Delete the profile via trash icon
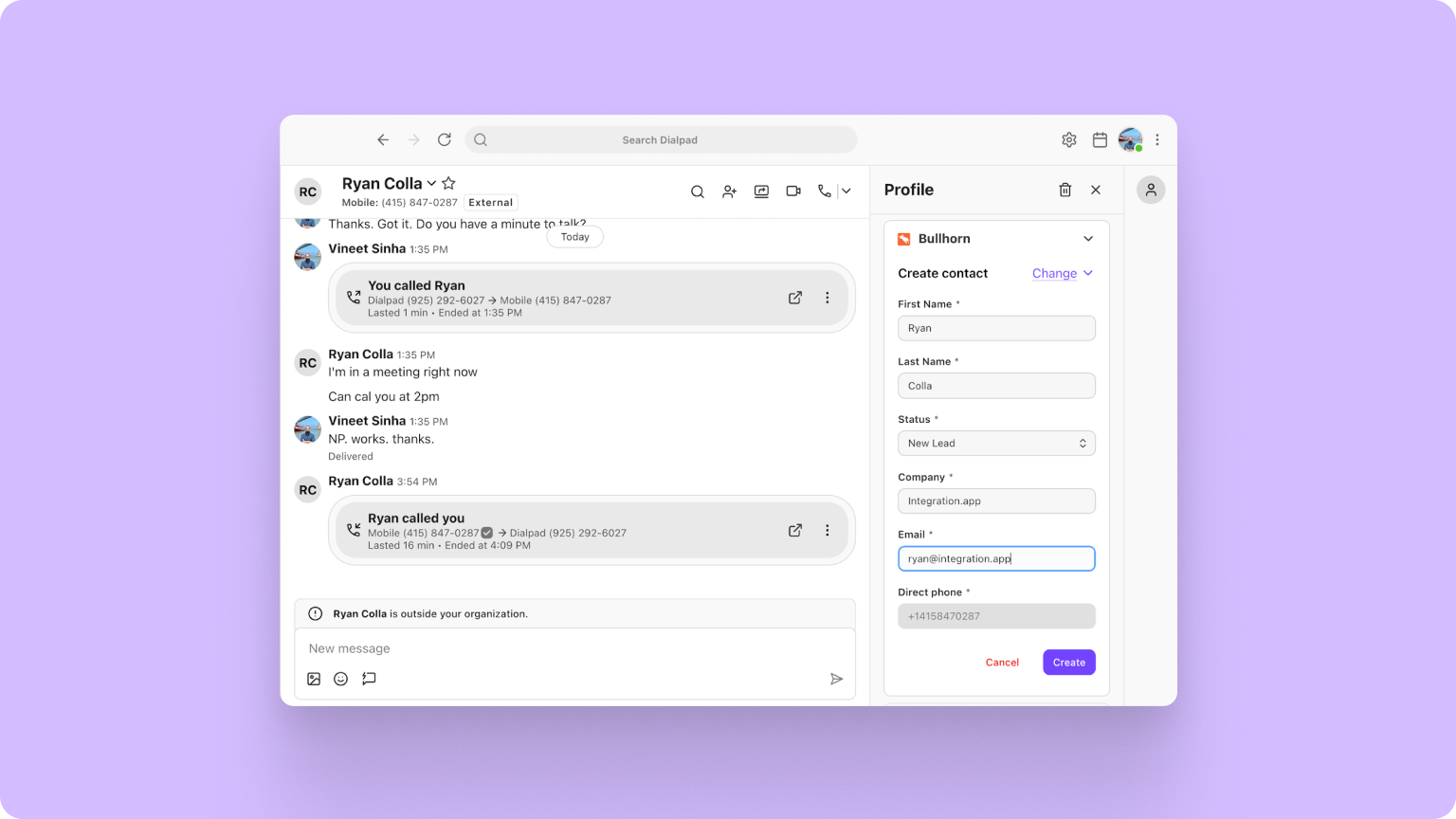This screenshot has height=819, width=1456. pyautogui.click(x=1065, y=190)
